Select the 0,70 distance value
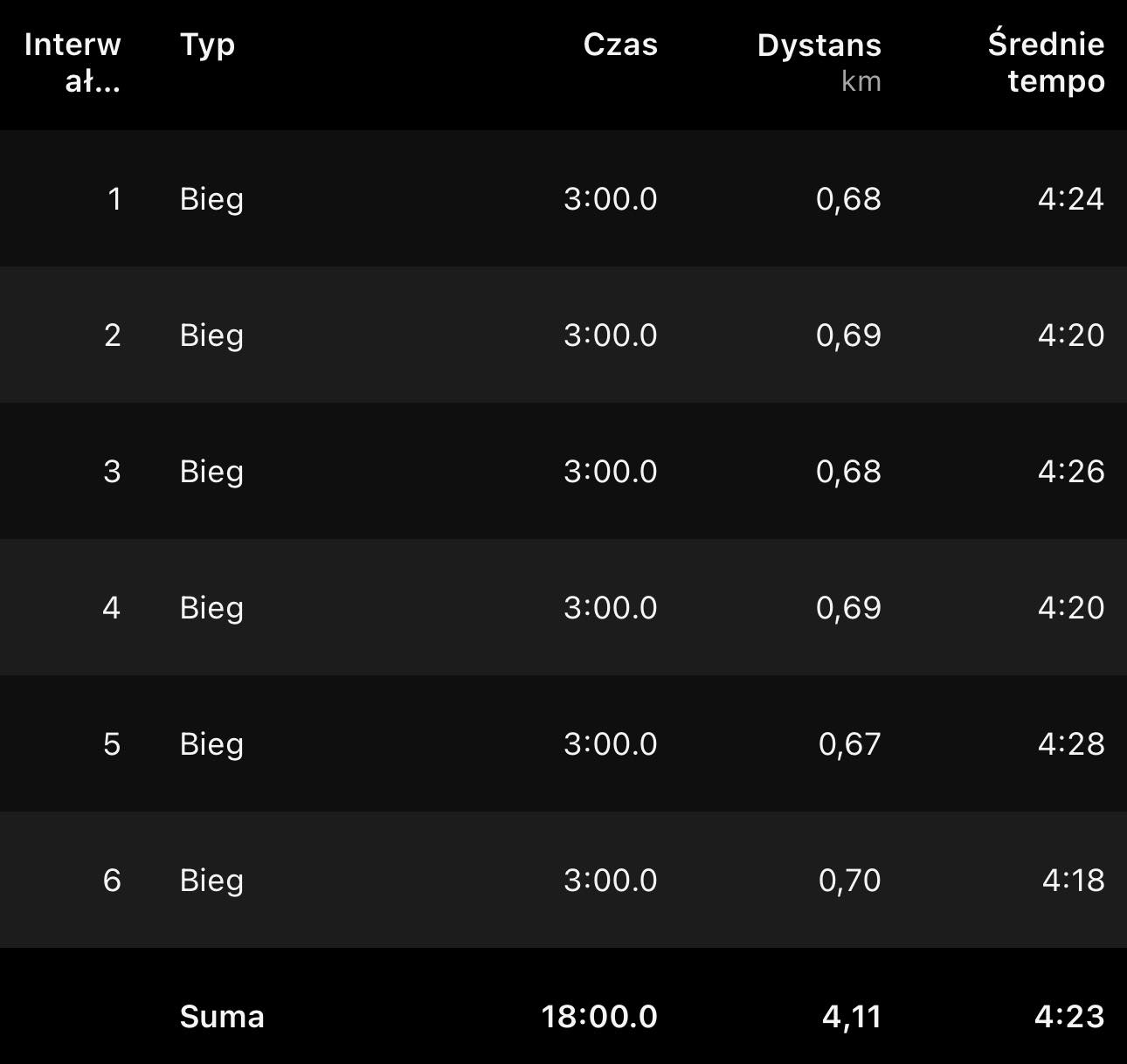 pos(849,881)
